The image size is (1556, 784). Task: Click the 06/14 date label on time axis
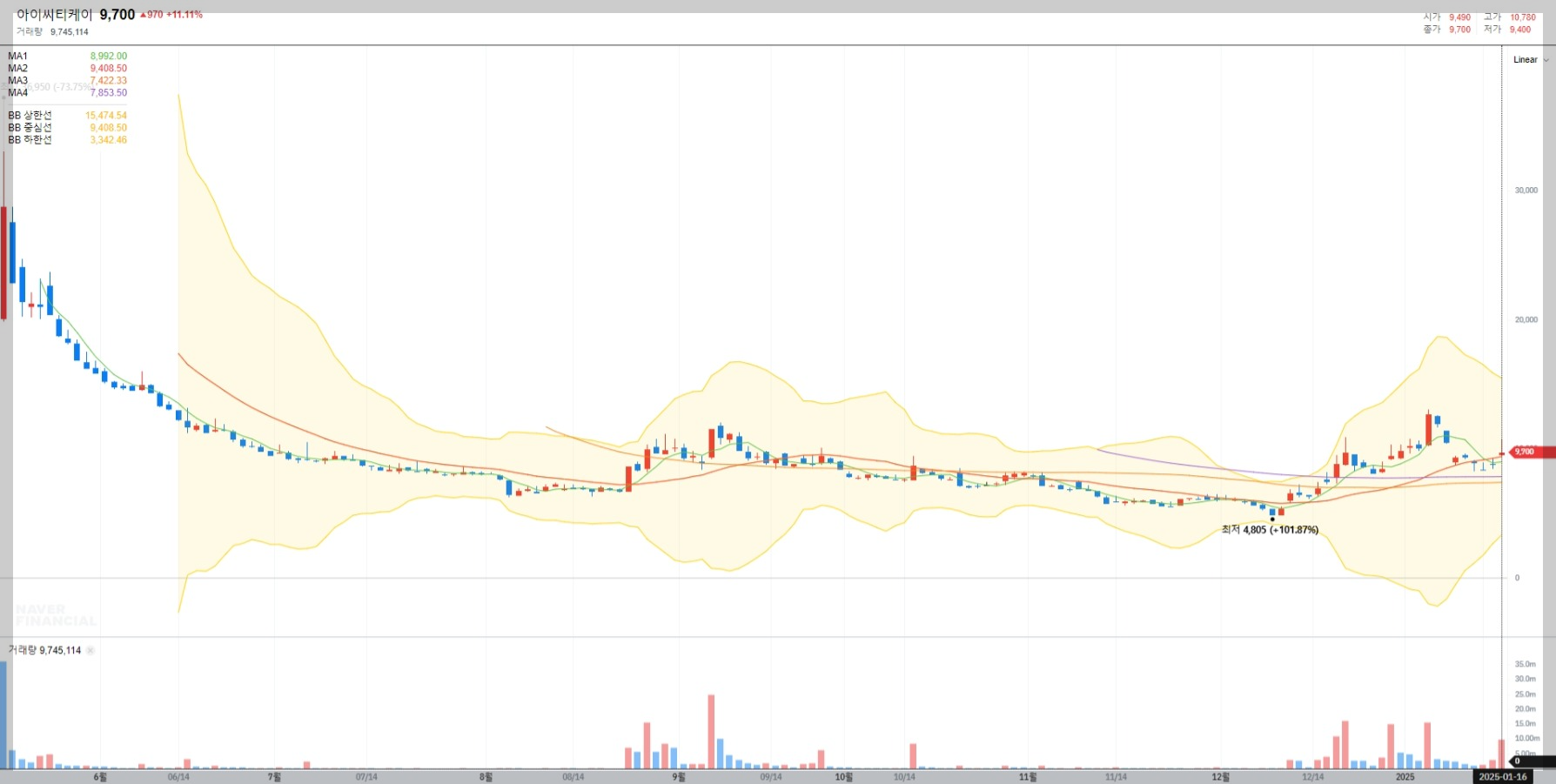pyautogui.click(x=178, y=777)
